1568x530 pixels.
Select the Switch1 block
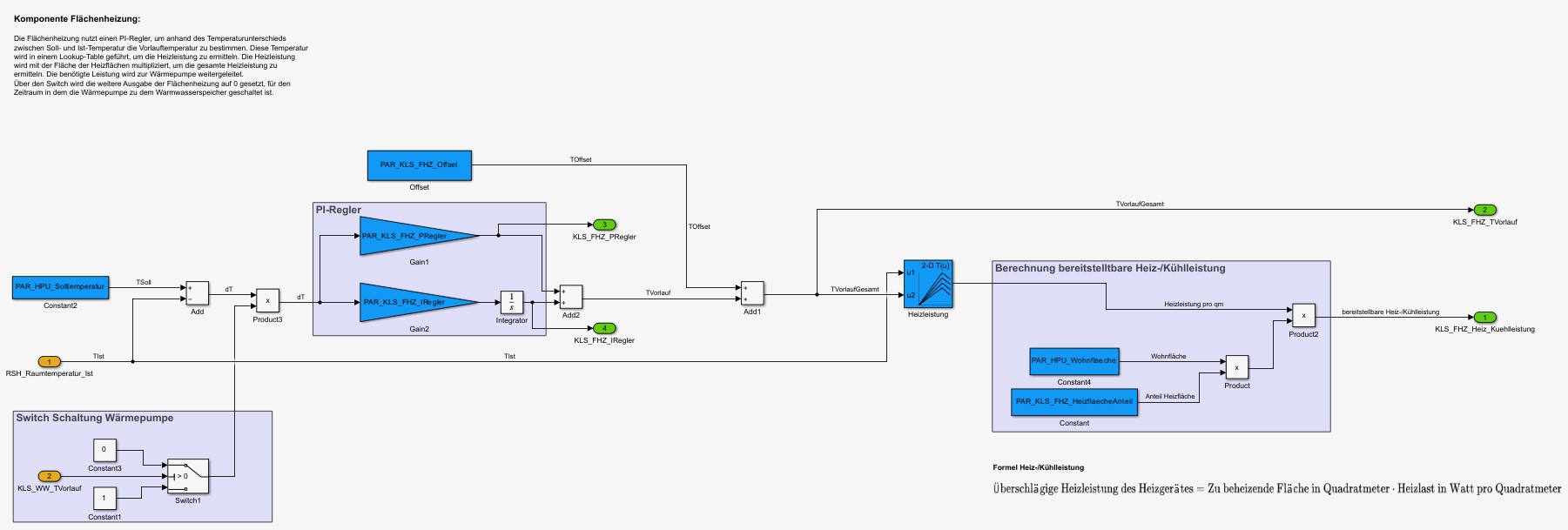188,476
